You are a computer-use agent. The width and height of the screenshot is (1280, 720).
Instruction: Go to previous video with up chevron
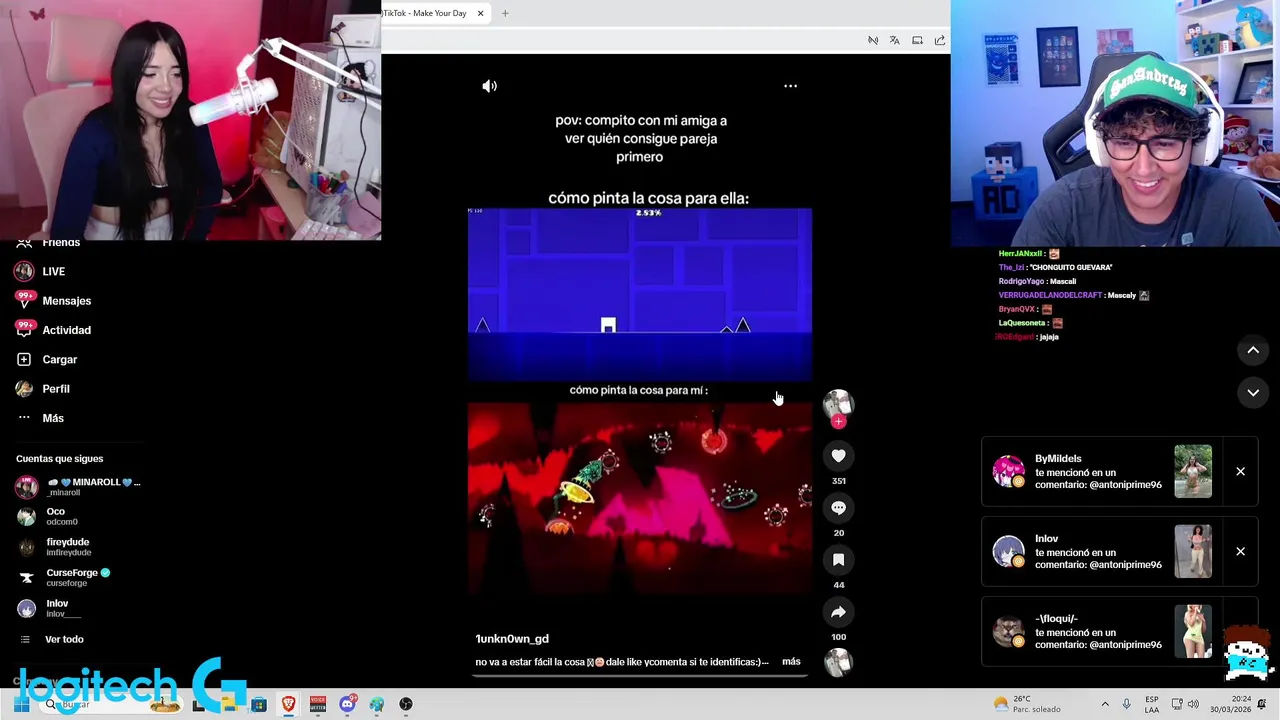[x=1252, y=350]
